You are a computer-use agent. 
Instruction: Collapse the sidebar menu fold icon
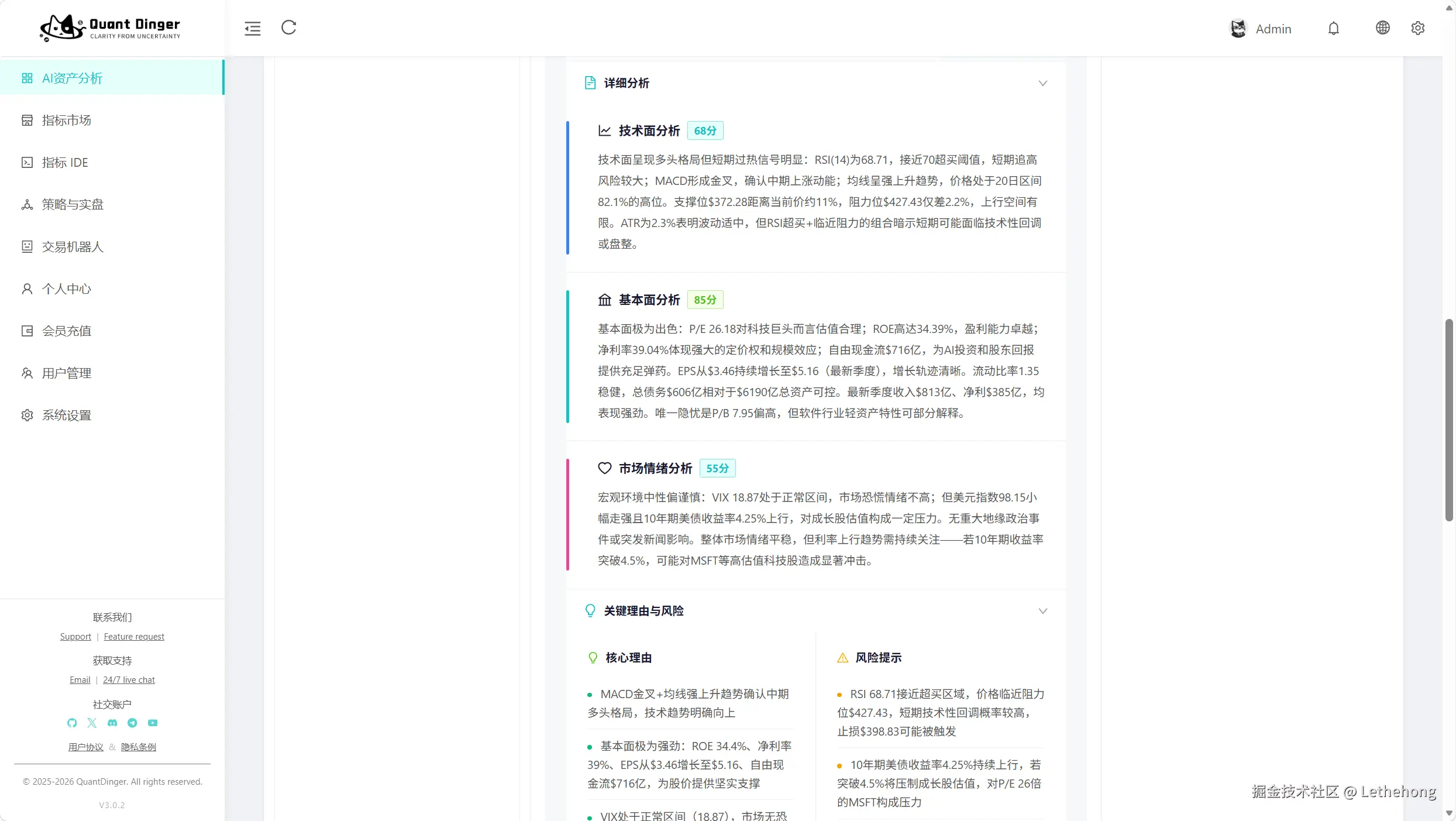[253, 28]
